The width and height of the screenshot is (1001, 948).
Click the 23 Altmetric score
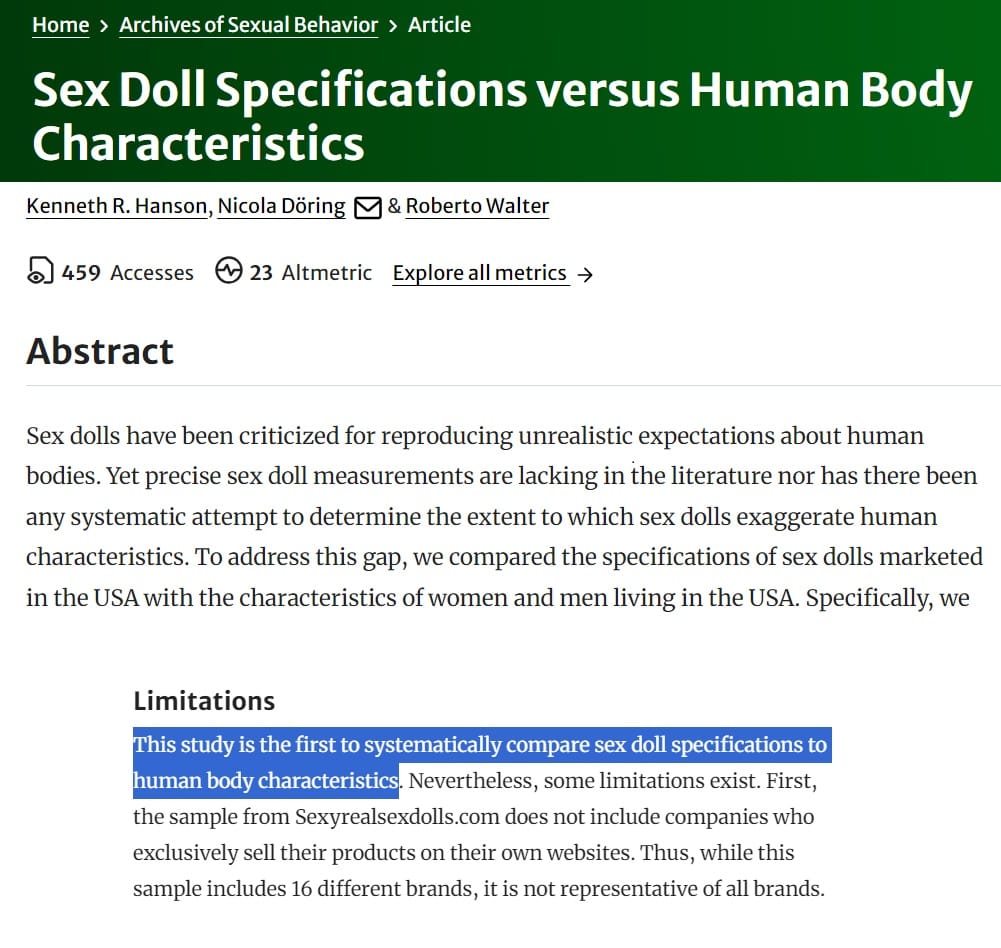click(310, 273)
